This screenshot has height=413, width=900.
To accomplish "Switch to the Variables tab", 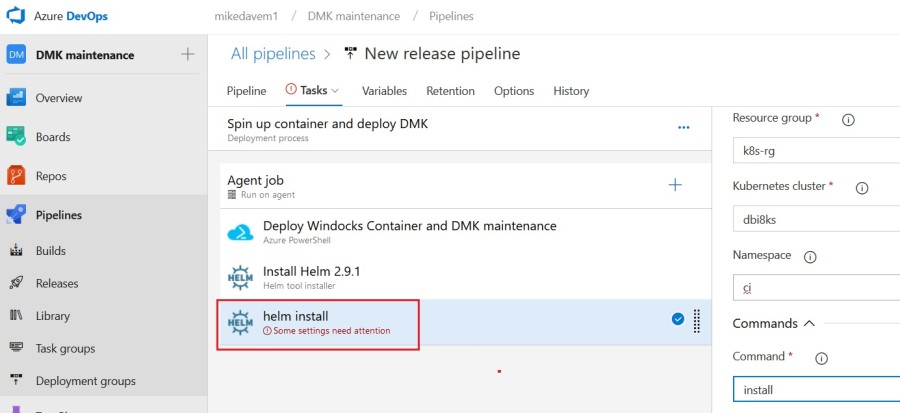I will tap(384, 91).
